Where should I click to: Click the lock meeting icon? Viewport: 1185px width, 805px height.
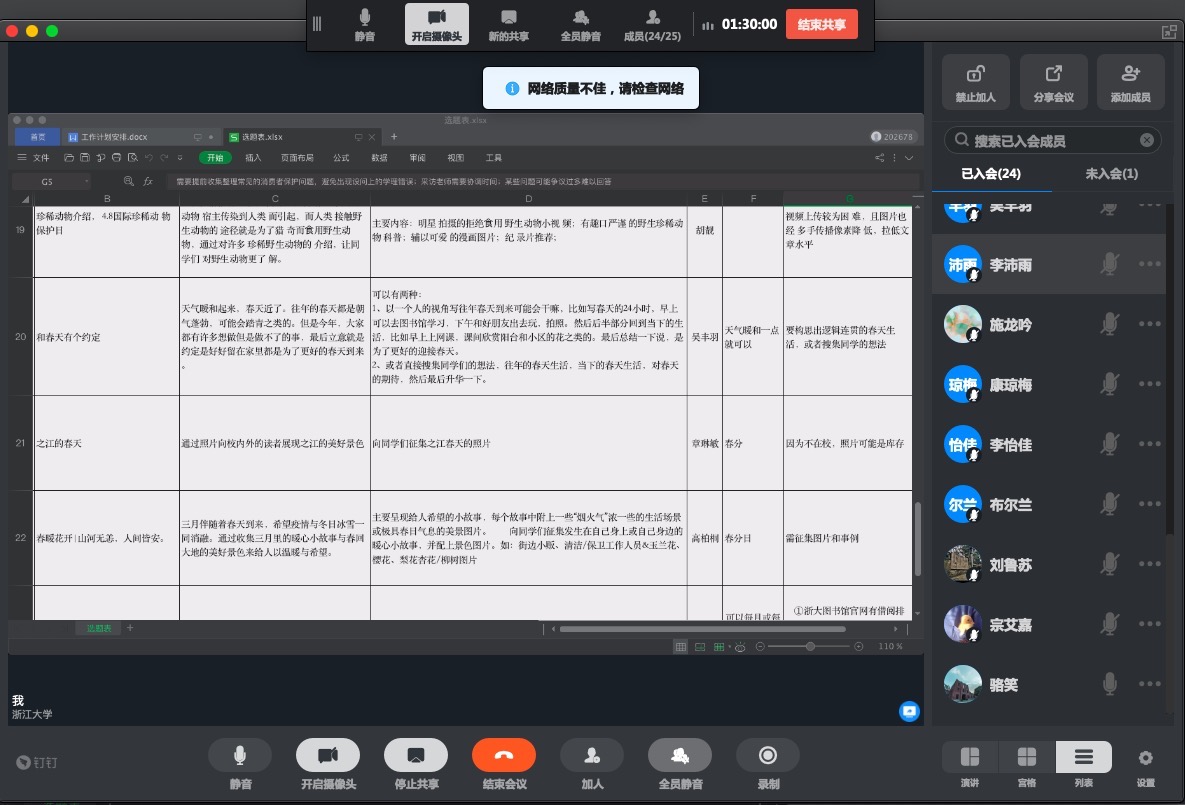[975, 74]
